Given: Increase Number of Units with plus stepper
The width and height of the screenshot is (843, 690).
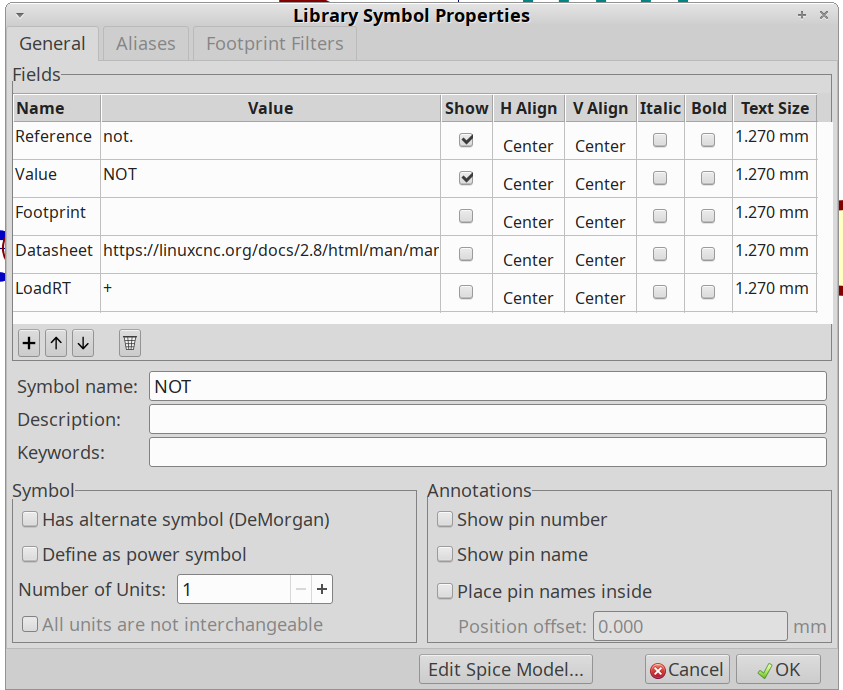Looking at the screenshot, I should 322,589.
